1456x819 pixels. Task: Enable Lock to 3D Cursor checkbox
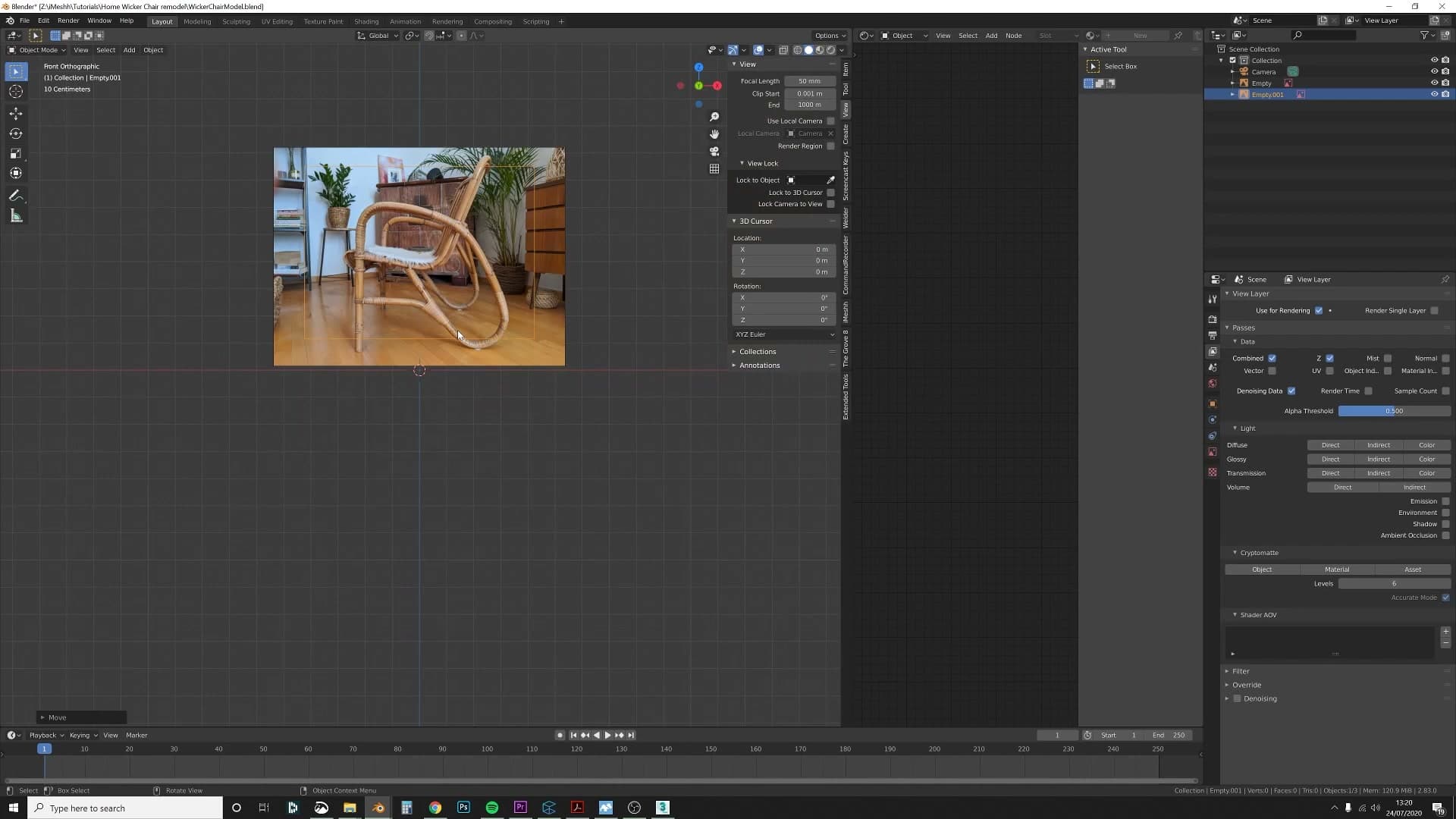click(x=830, y=193)
